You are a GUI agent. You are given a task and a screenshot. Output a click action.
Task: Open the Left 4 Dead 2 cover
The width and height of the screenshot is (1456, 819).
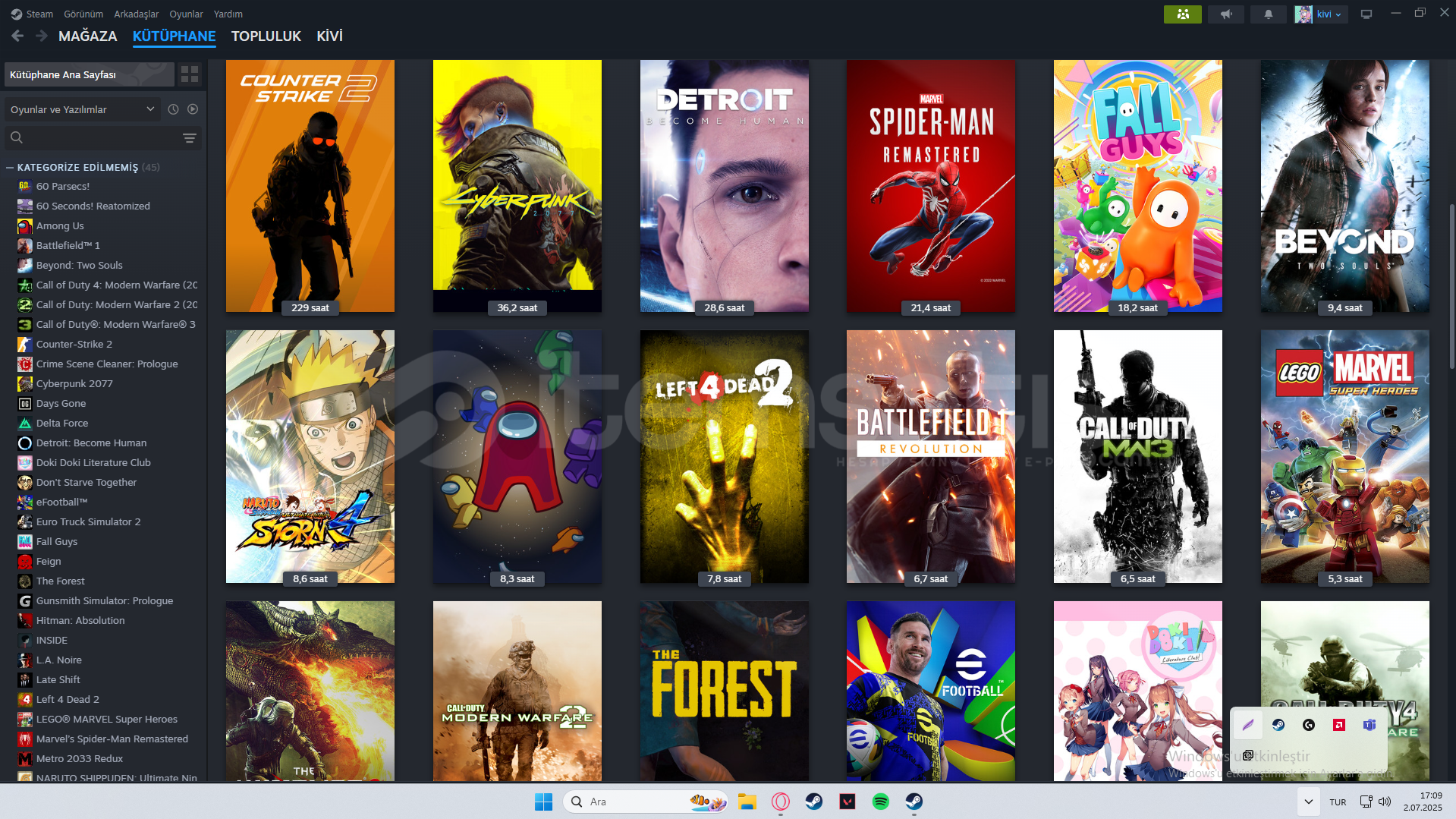pos(725,456)
